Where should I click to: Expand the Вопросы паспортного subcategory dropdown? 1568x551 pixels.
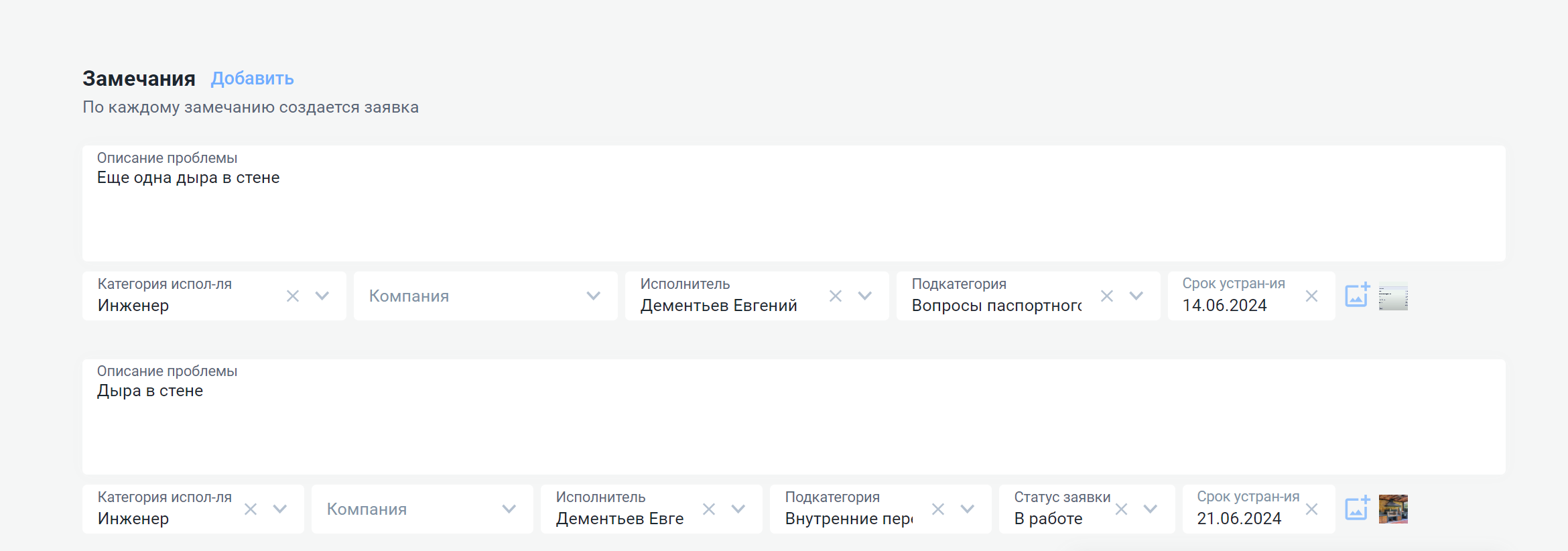1136,296
